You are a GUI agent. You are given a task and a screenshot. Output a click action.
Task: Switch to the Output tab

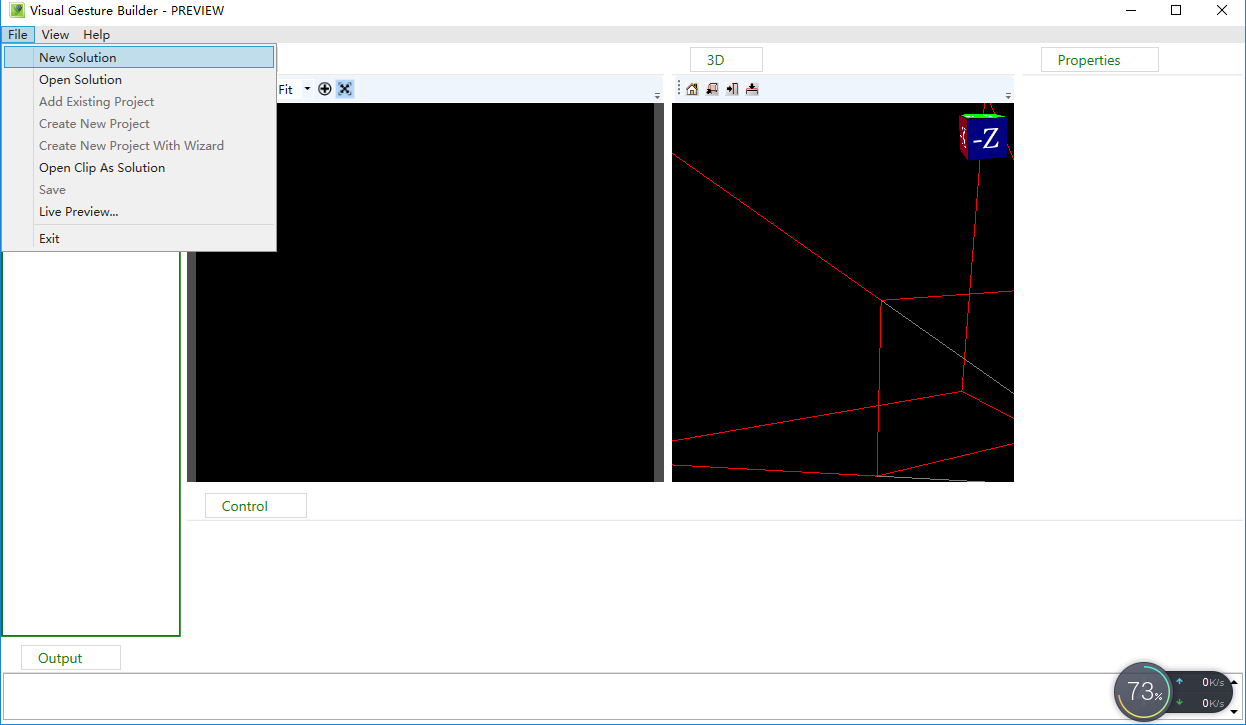pos(70,657)
